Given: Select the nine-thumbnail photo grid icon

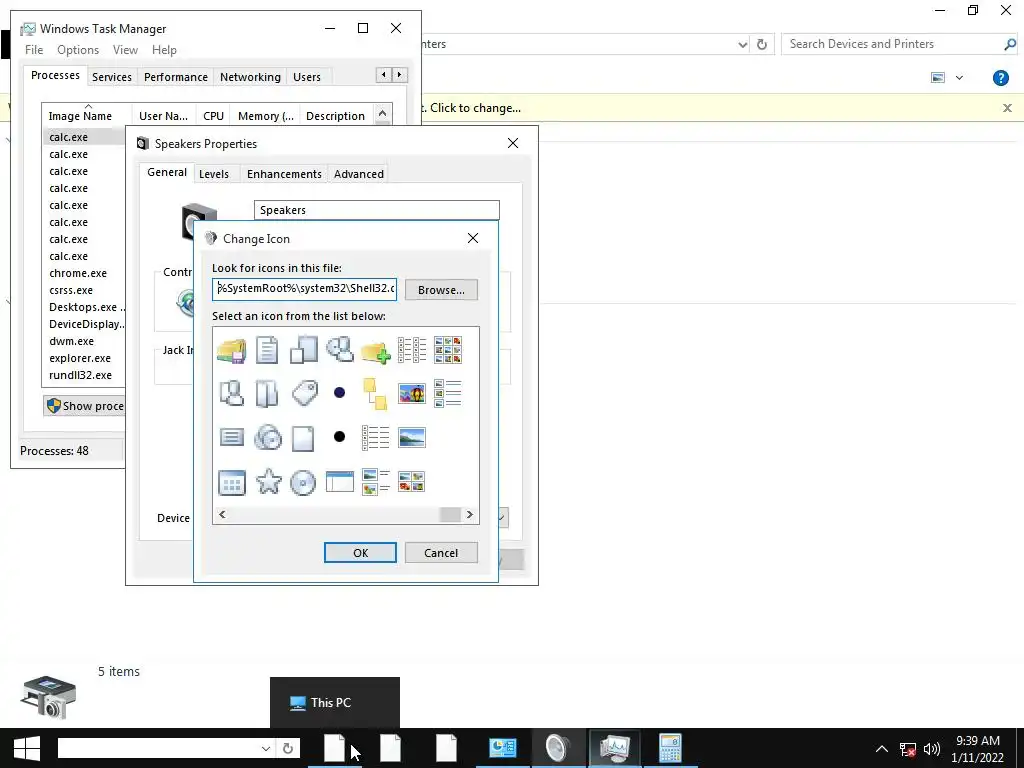Looking at the screenshot, I should [447, 350].
